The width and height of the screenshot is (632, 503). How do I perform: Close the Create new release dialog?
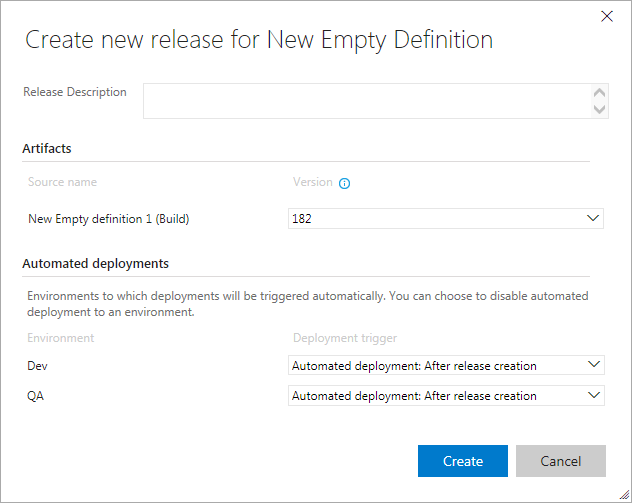point(606,16)
